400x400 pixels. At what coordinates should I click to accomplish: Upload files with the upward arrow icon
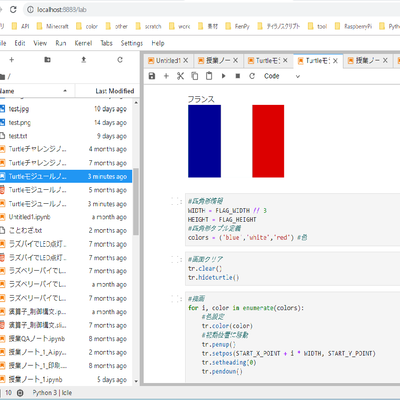(84, 60)
